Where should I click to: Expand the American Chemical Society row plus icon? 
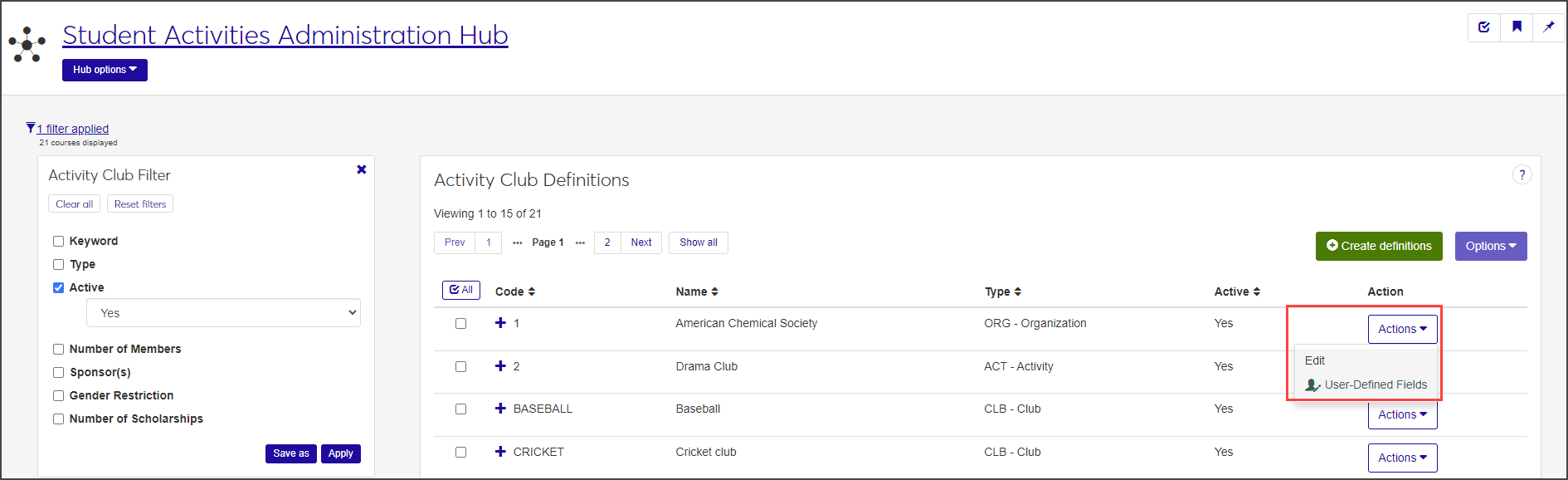click(500, 323)
